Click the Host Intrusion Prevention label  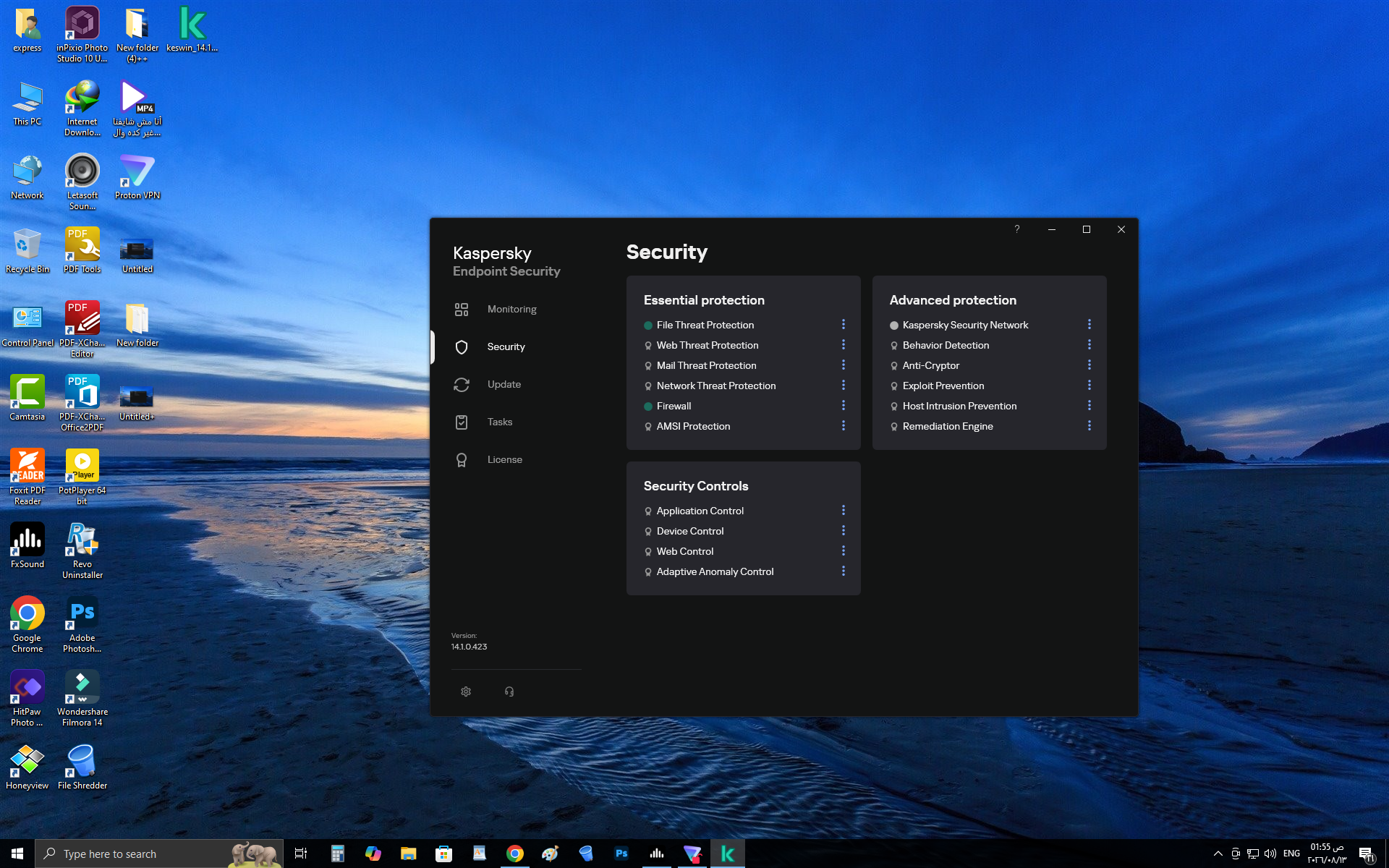[959, 407]
